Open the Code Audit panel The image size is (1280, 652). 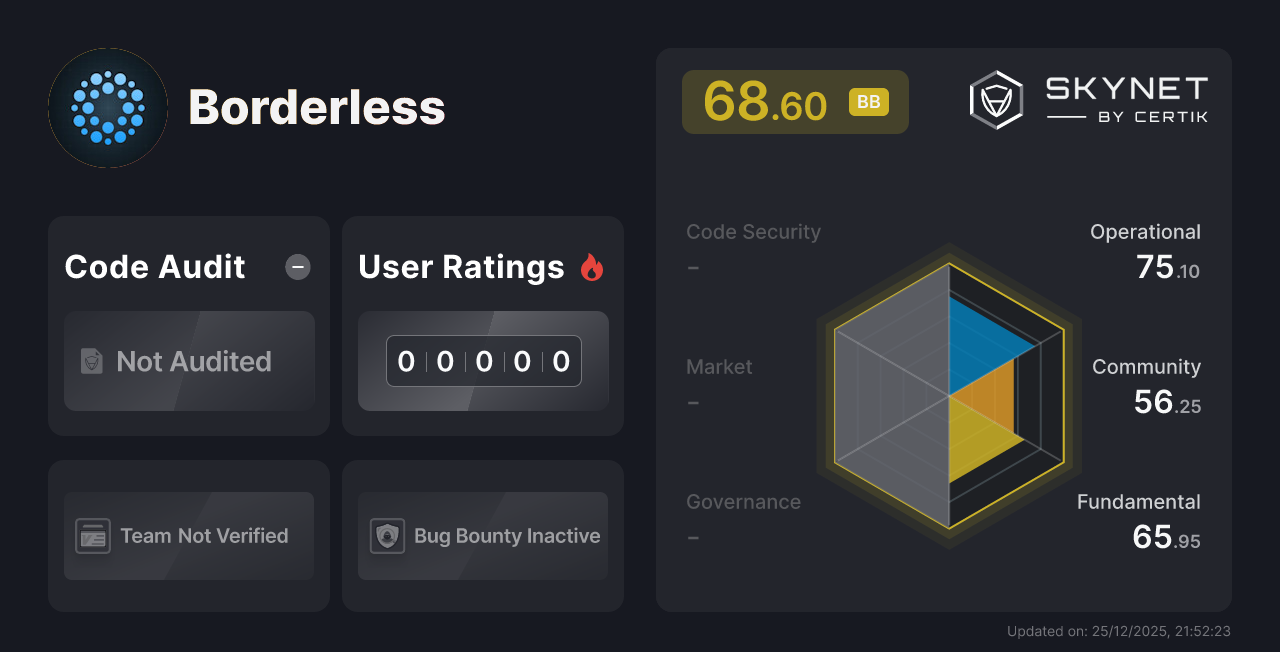(154, 266)
